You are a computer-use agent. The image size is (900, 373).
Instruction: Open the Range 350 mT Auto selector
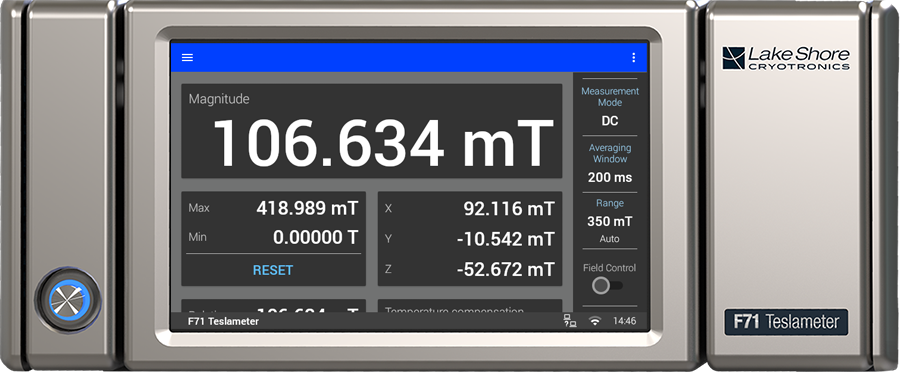(610, 220)
